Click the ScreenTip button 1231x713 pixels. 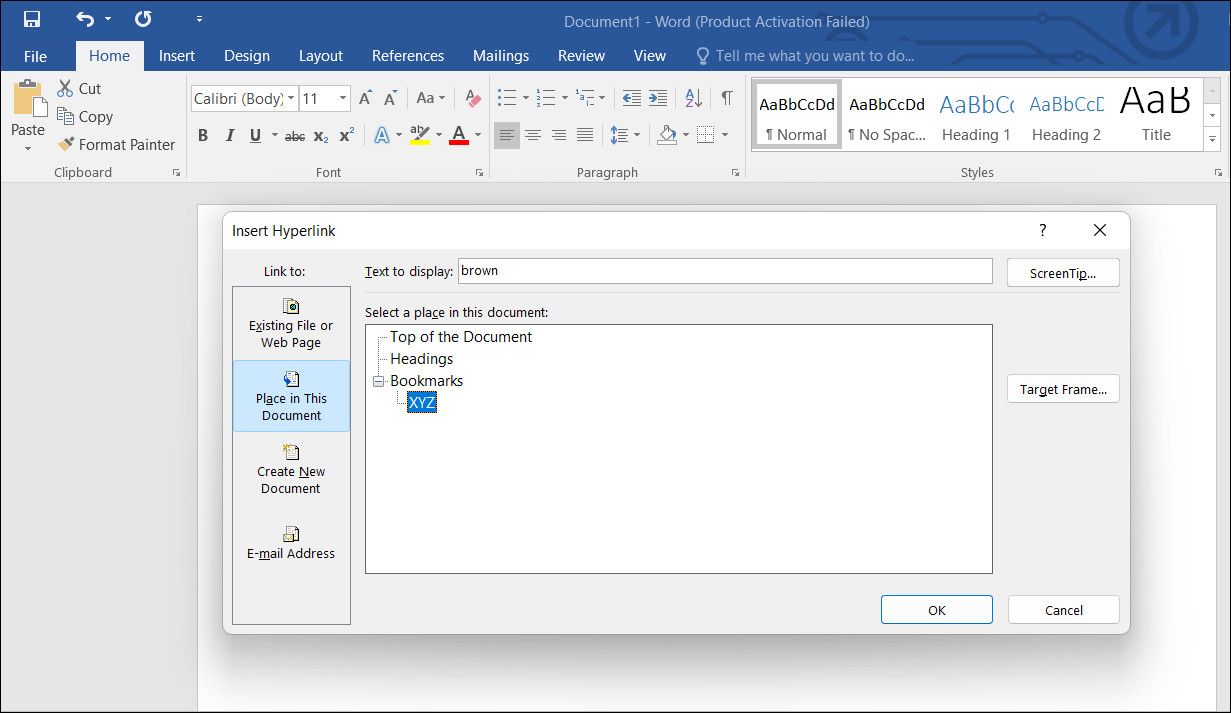click(1063, 273)
